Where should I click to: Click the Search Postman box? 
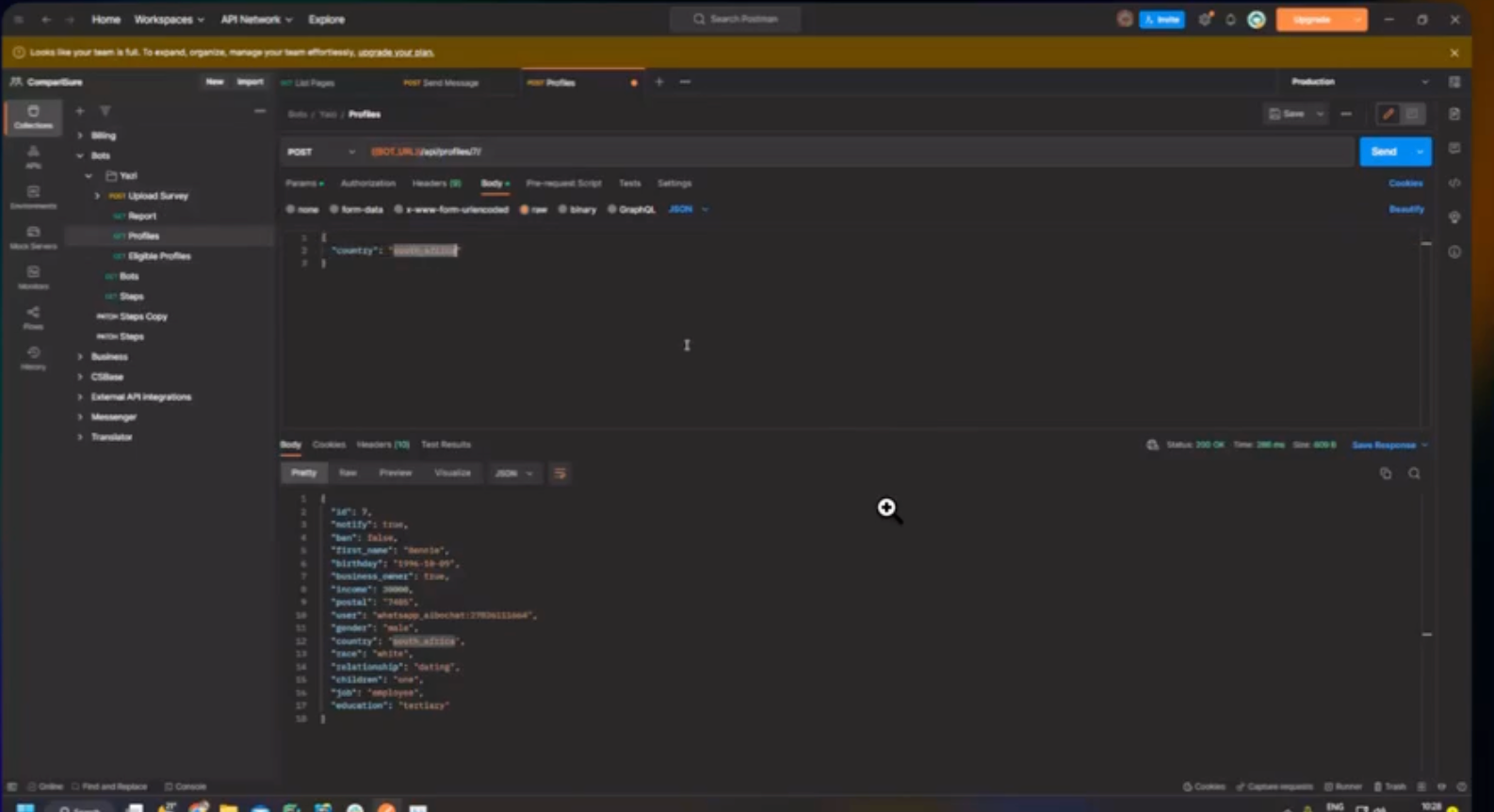pos(736,19)
